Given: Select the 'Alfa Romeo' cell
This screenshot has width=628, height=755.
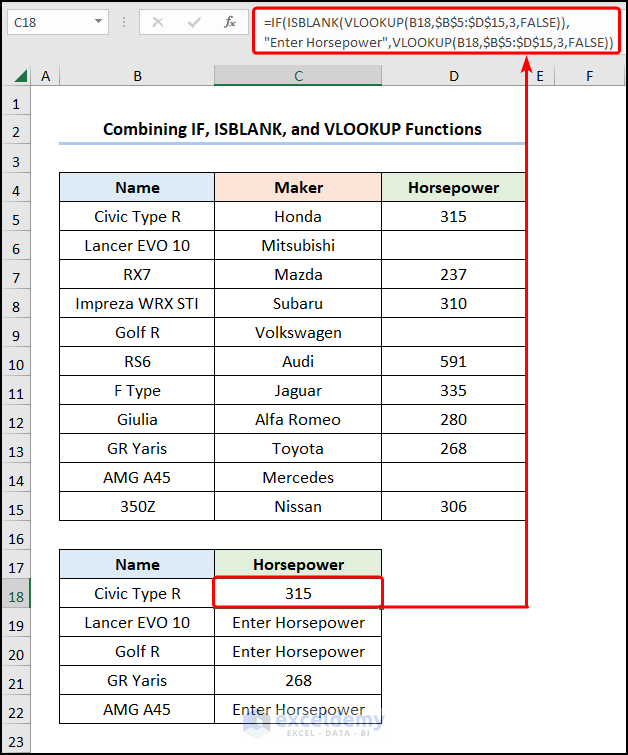Looking at the screenshot, I should (298, 419).
